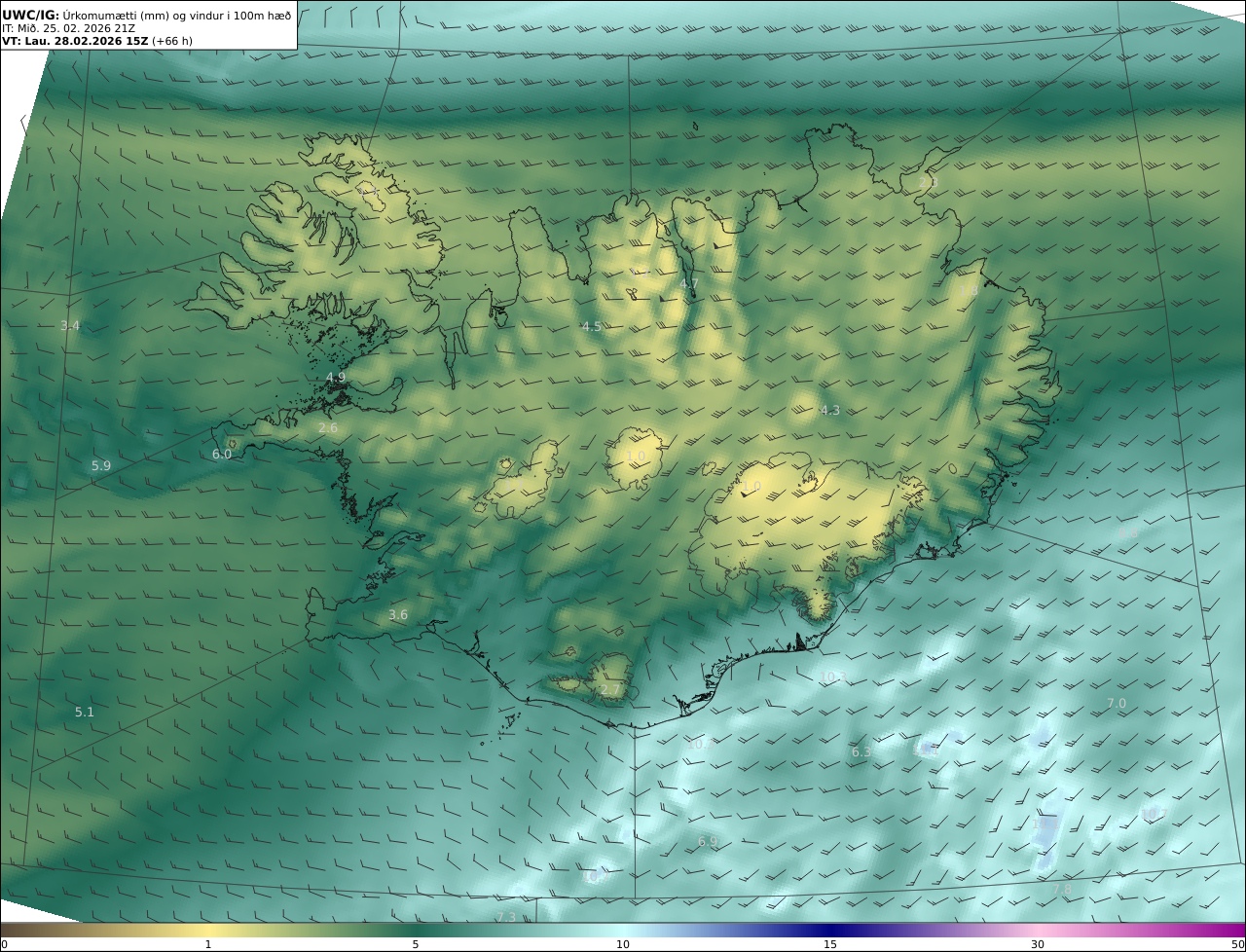Select the 7.0 value label
The width and height of the screenshot is (1246, 952).
[1117, 704]
